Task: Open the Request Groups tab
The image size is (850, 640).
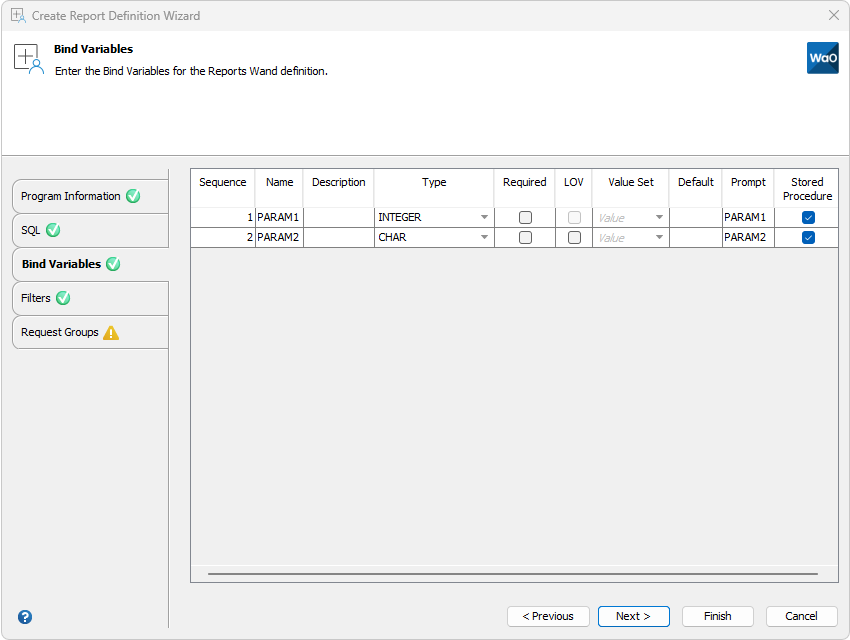Action: 60,332
